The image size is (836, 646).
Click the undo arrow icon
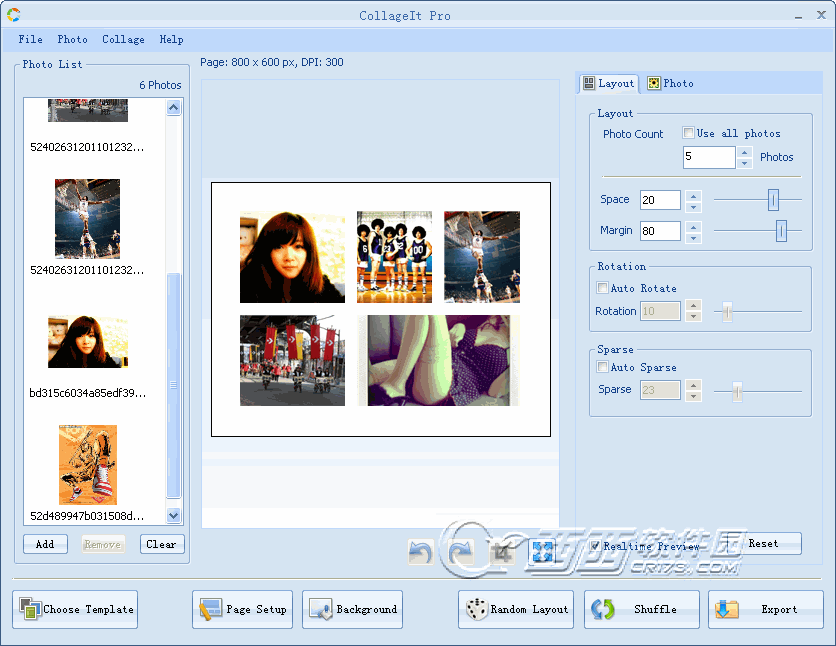coord(421,551)
